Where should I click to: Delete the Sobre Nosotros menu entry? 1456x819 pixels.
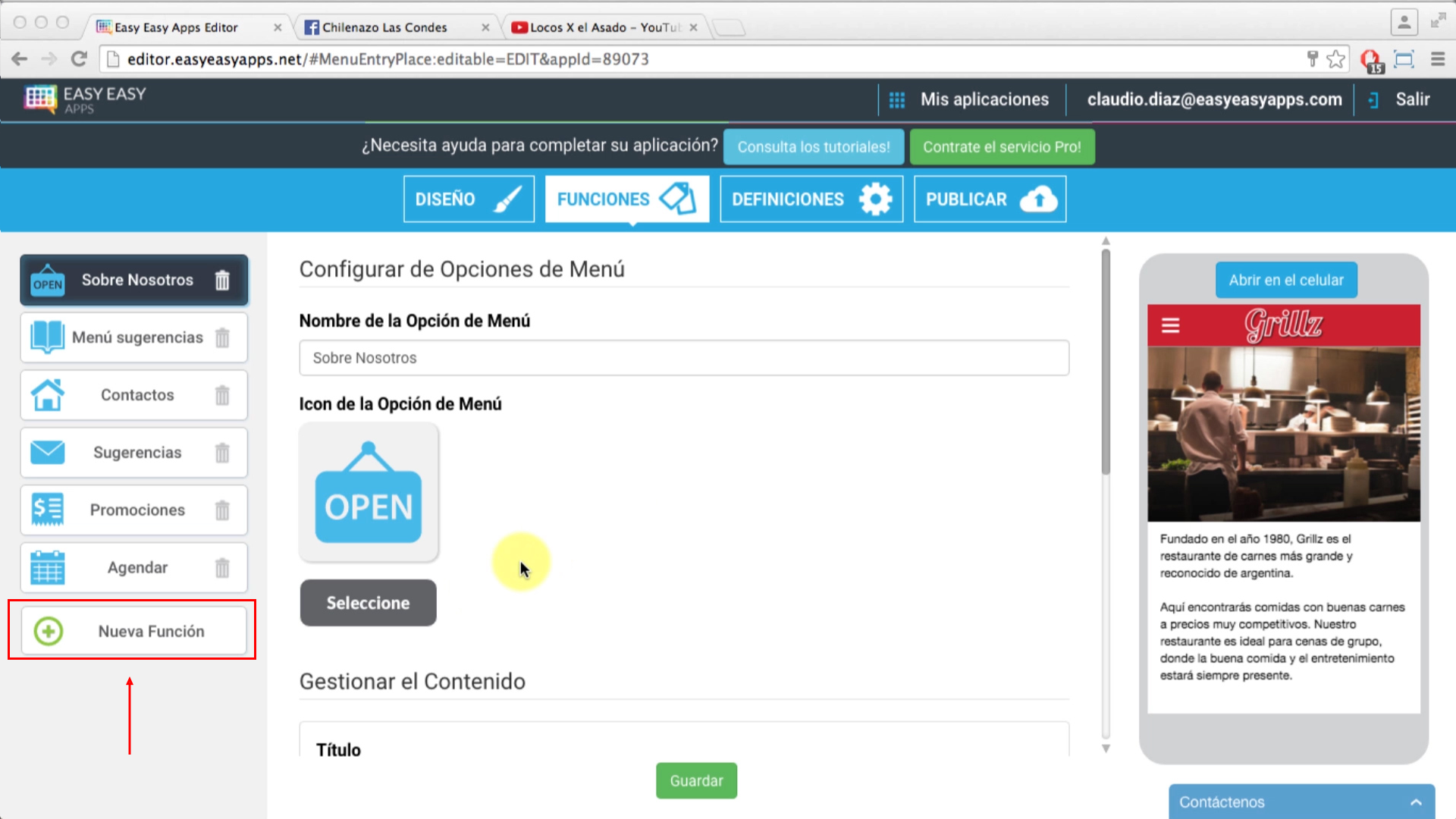point(221,281)
